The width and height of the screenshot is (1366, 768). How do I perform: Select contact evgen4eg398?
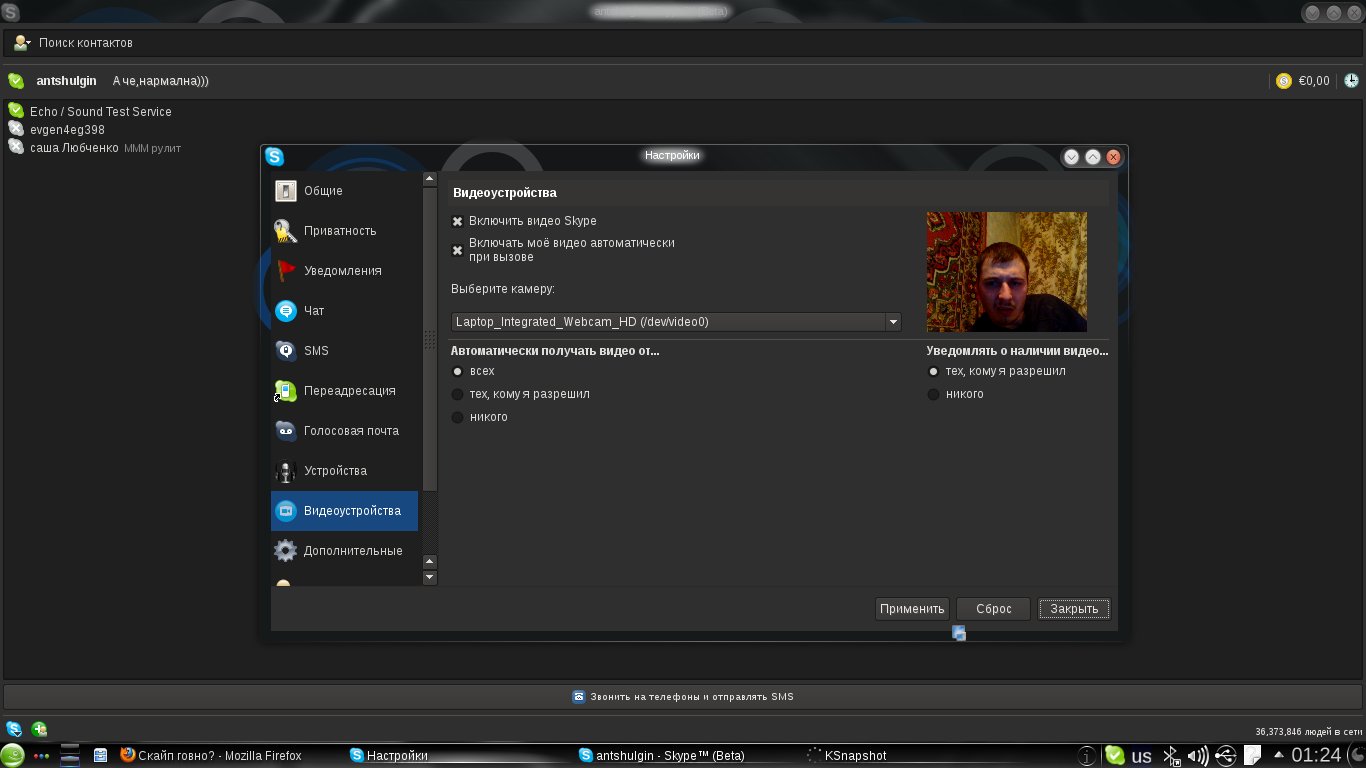click(67, 130)
